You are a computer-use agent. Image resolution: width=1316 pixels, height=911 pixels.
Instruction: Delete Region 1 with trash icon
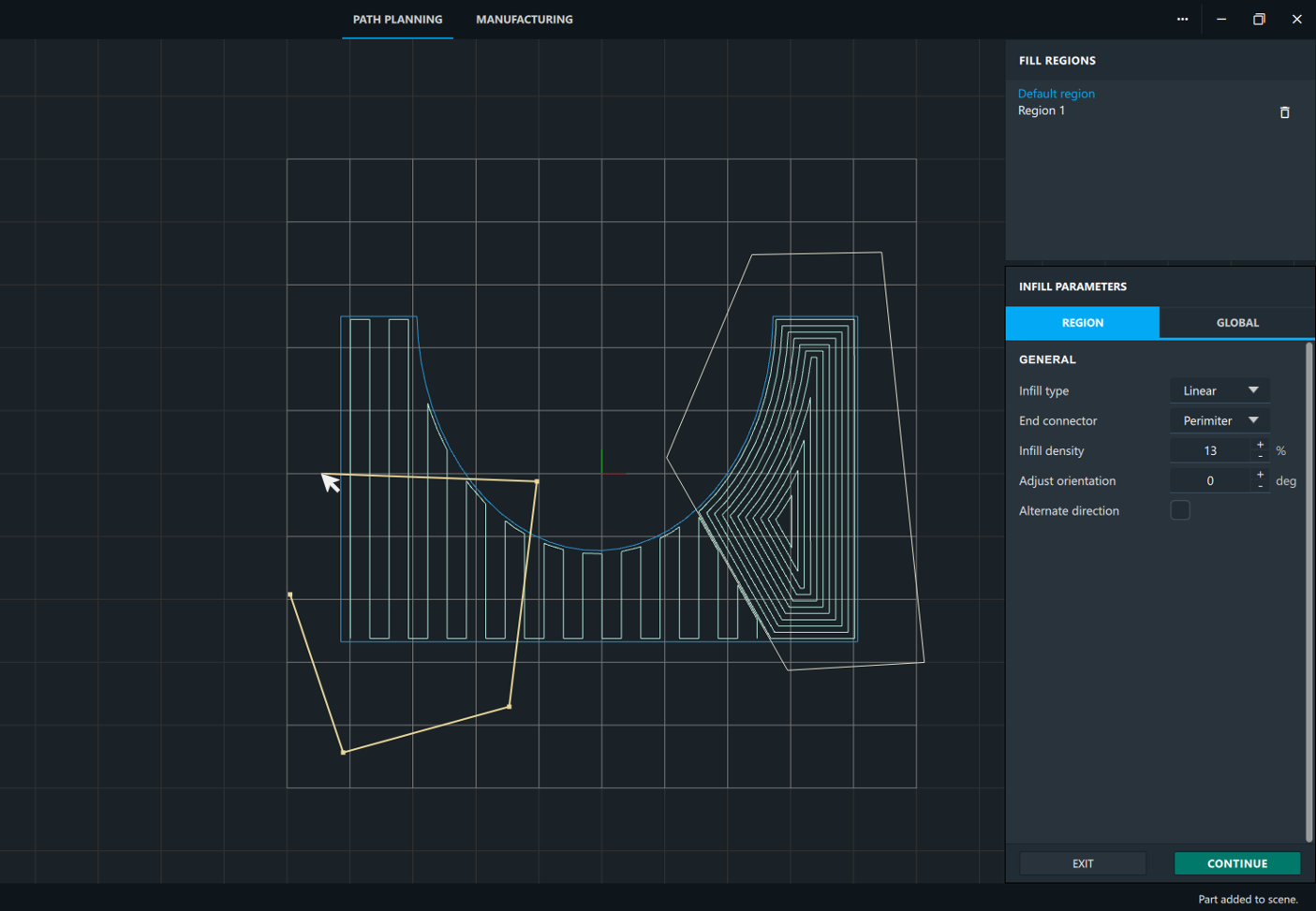tap(1284, 112)
